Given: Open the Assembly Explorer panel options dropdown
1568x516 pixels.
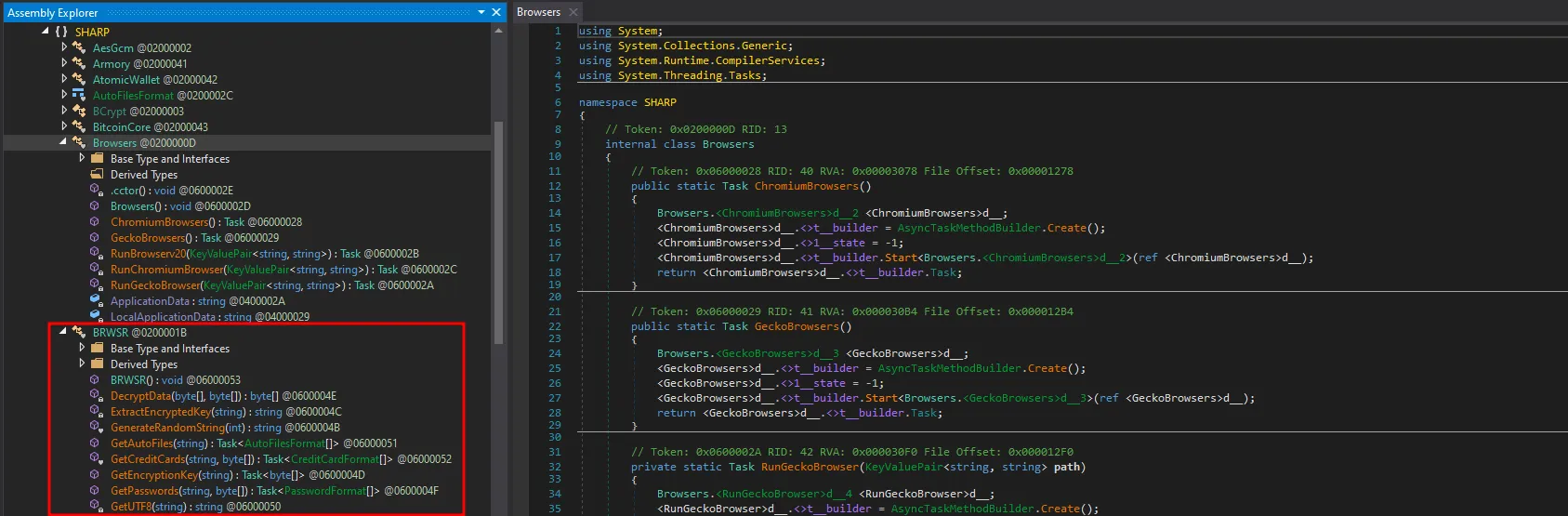Looking at the screenshot, I should click(481, 12).
